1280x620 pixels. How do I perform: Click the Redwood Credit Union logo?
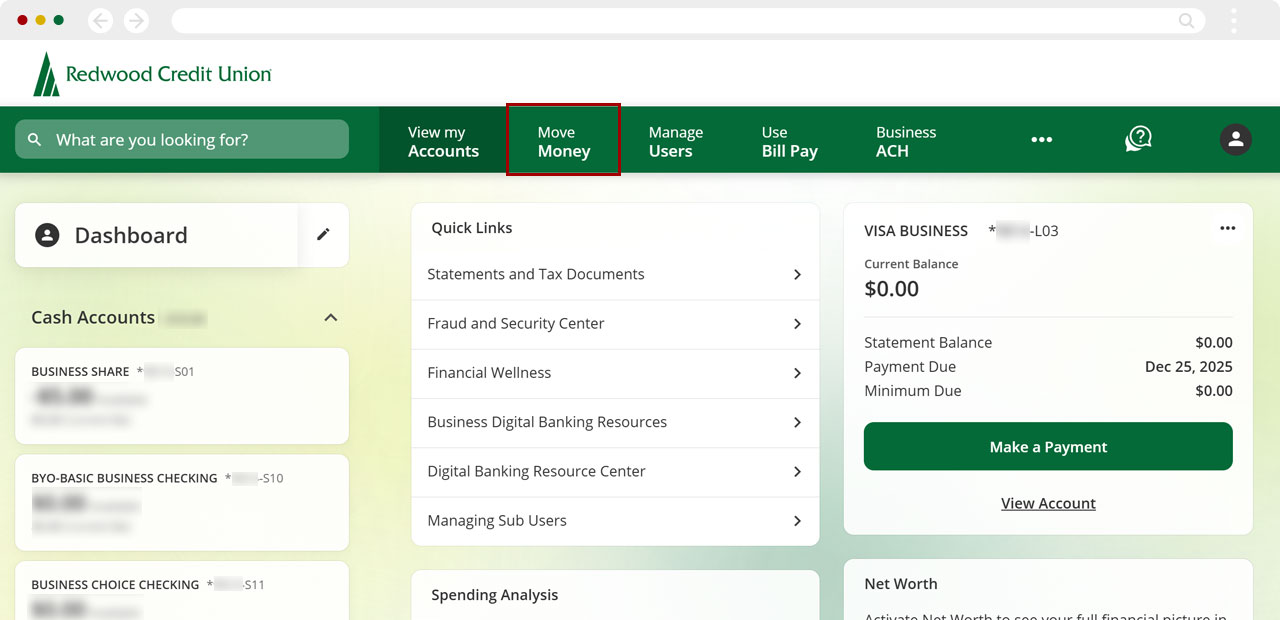pos(152,74)
